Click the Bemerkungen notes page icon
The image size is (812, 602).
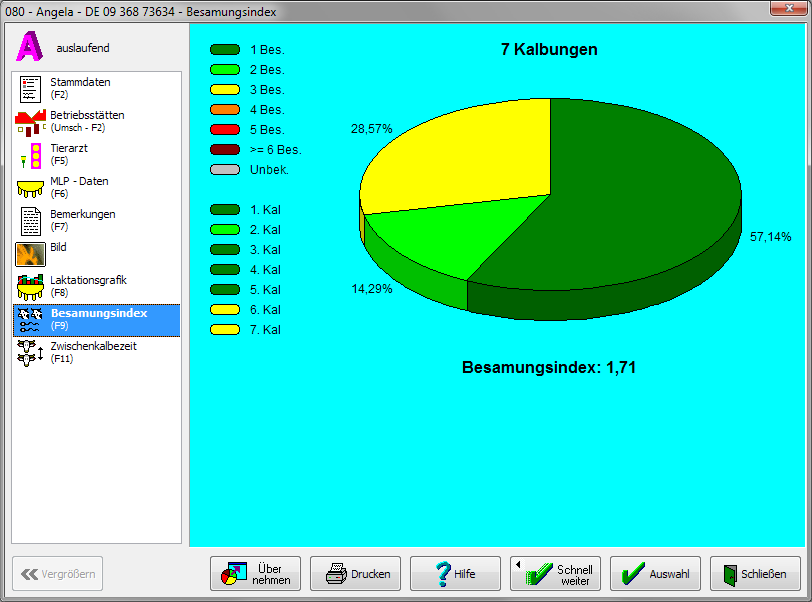[x=31, y=221]
